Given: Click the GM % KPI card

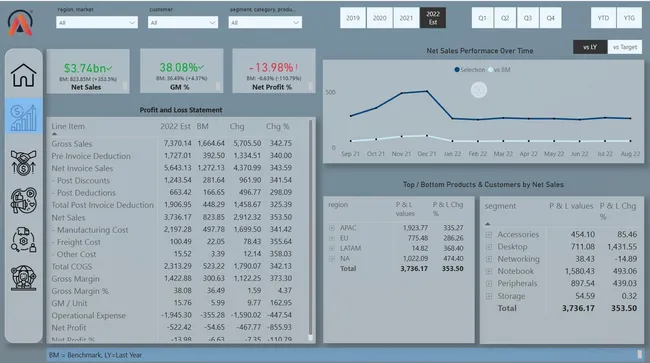Looking at the screenshot, I should click(x=182, y=71).
